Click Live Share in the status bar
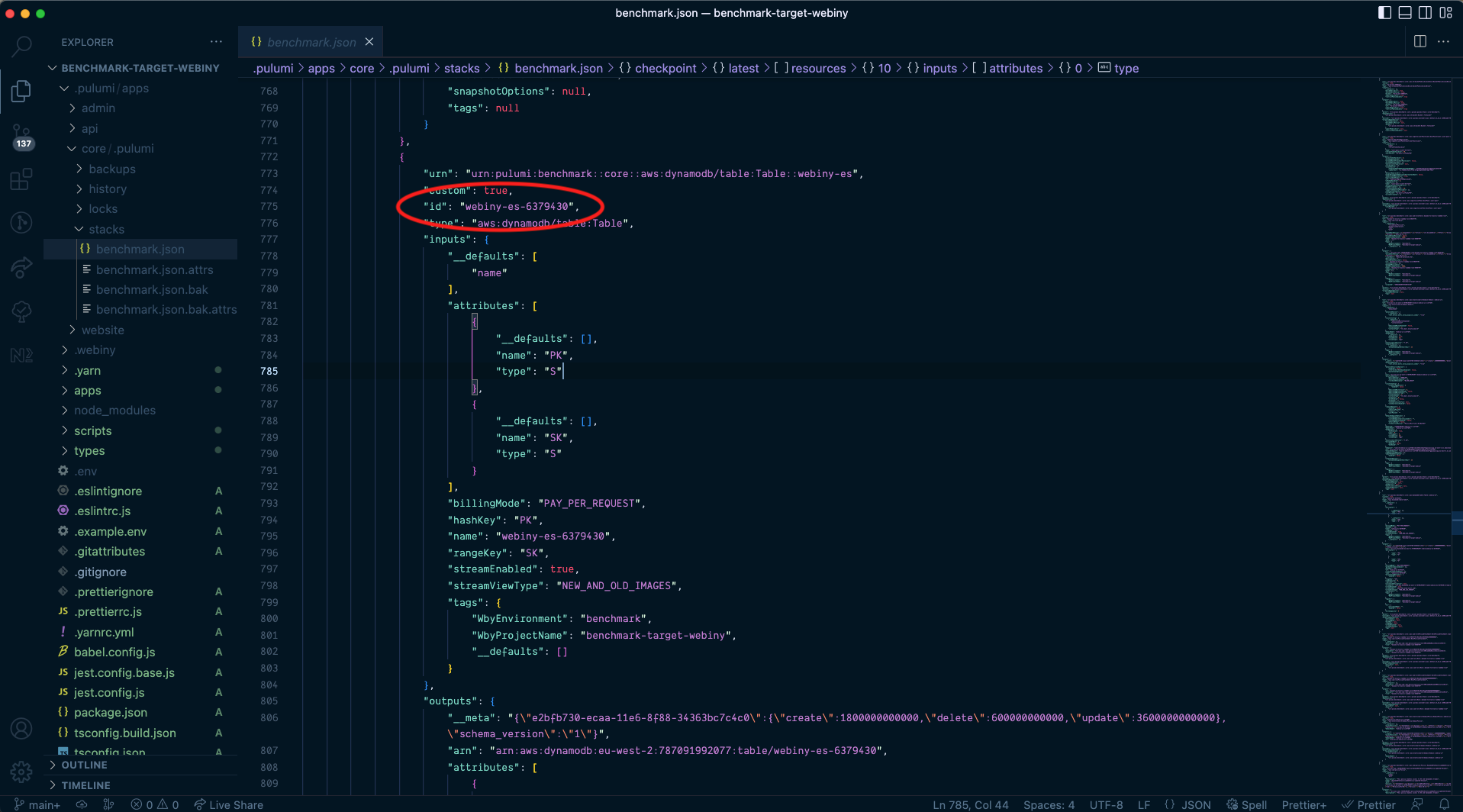The width and height of the screenshot is (1463, 812). tap(228, 804)
